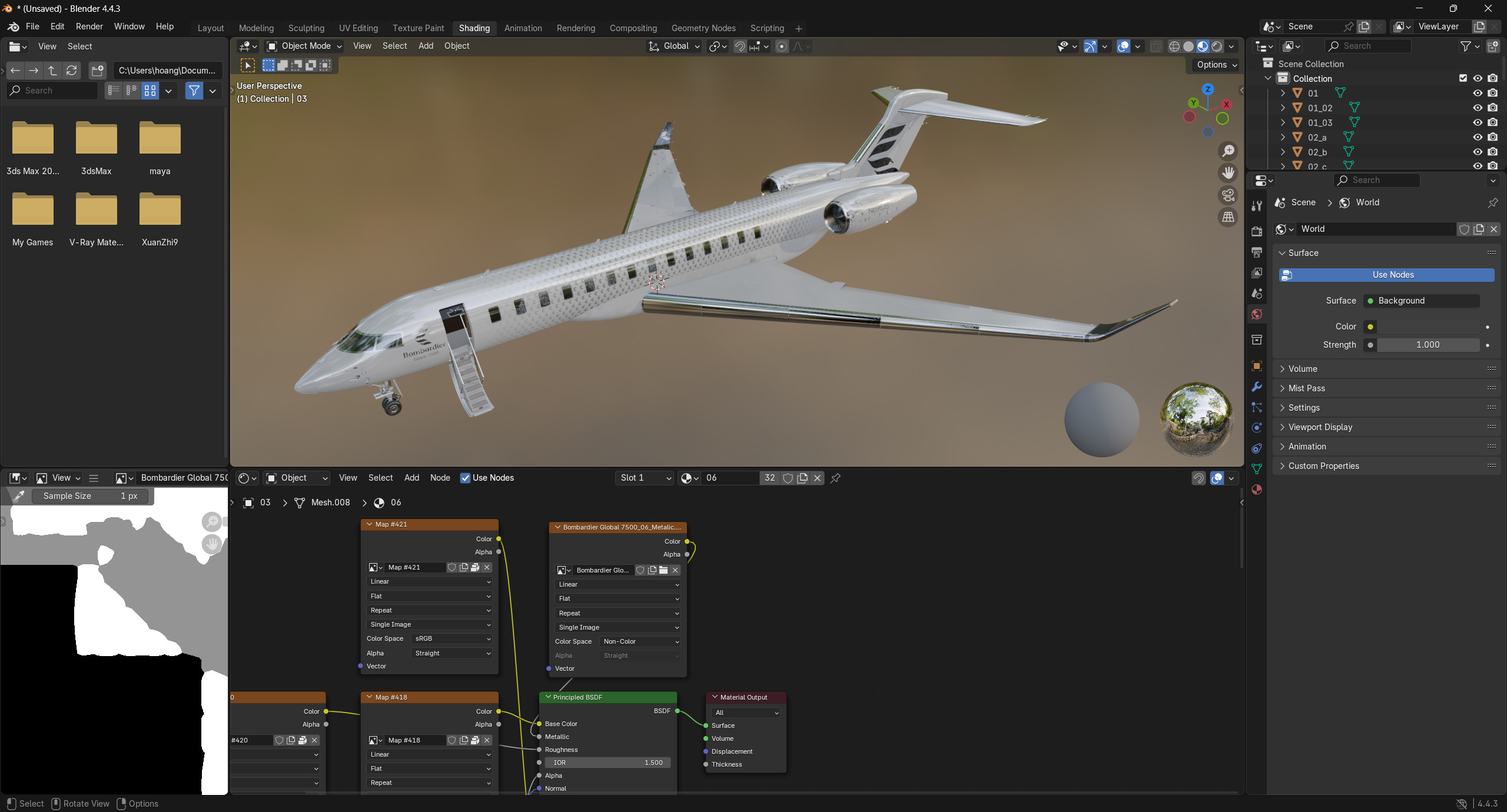This screenshot has height=812, width=1507.
Task: Go to parent directory in file browser
Action: pyautogui.click(x=52, y=71)
